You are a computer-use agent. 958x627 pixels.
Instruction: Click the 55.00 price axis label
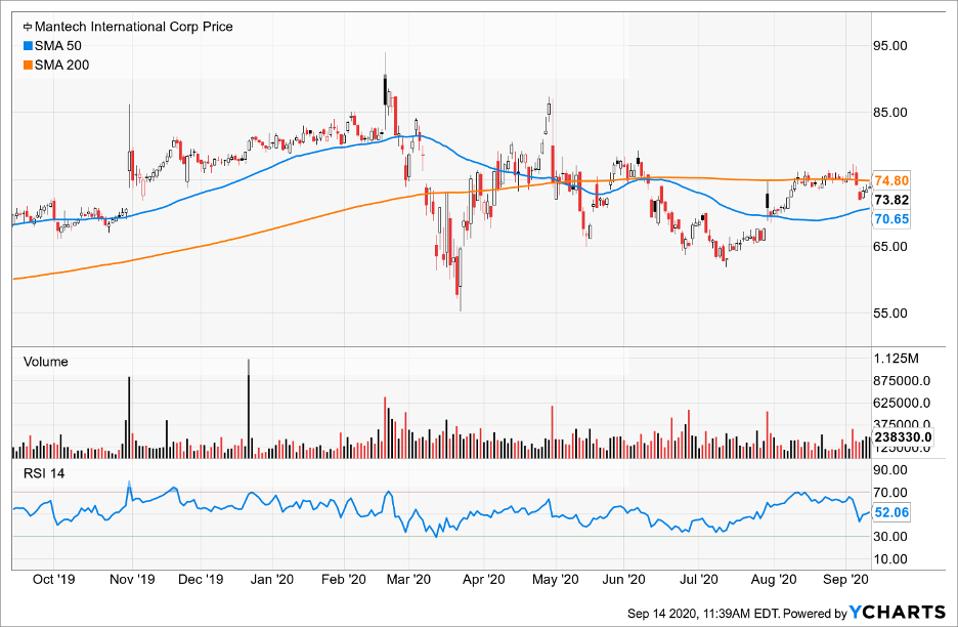(892, 313)
